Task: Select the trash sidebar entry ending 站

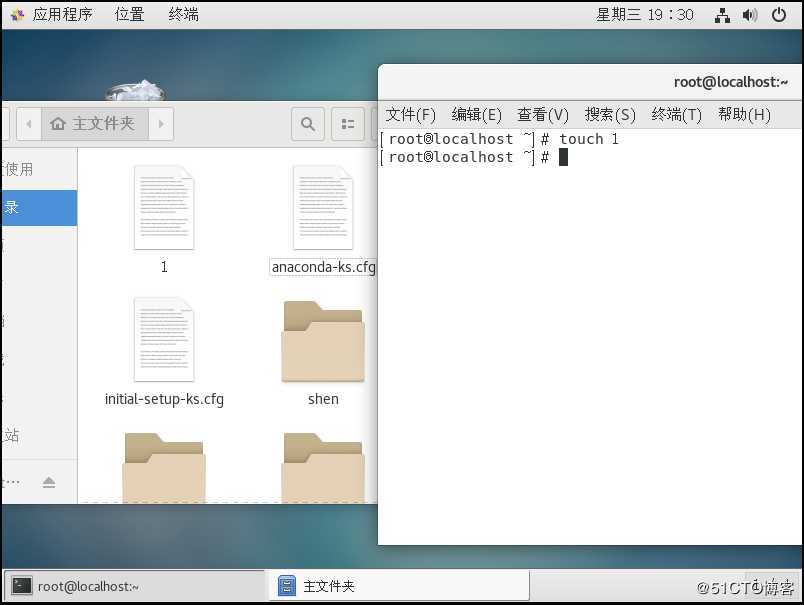Action: (x=39, y=436)
